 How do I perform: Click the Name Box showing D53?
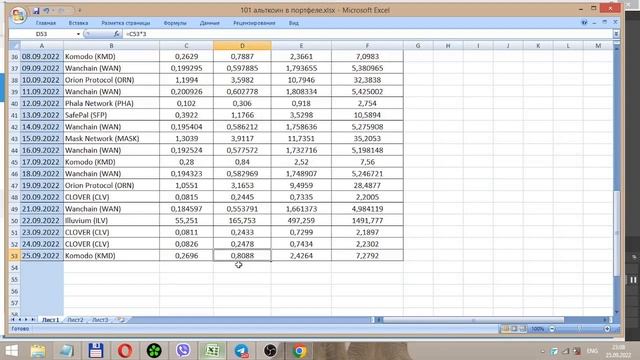pos(43,34)
